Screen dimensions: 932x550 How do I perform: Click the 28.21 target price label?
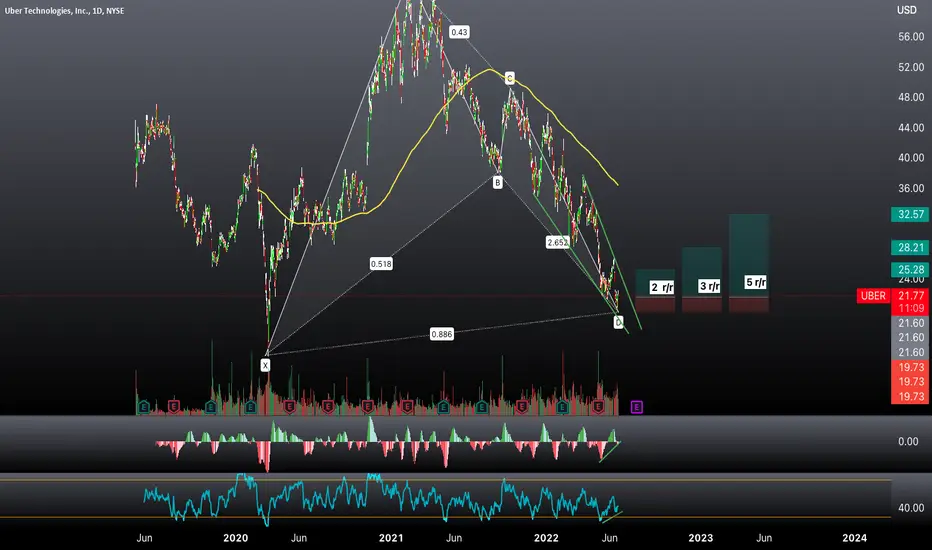tap(910, 247)
